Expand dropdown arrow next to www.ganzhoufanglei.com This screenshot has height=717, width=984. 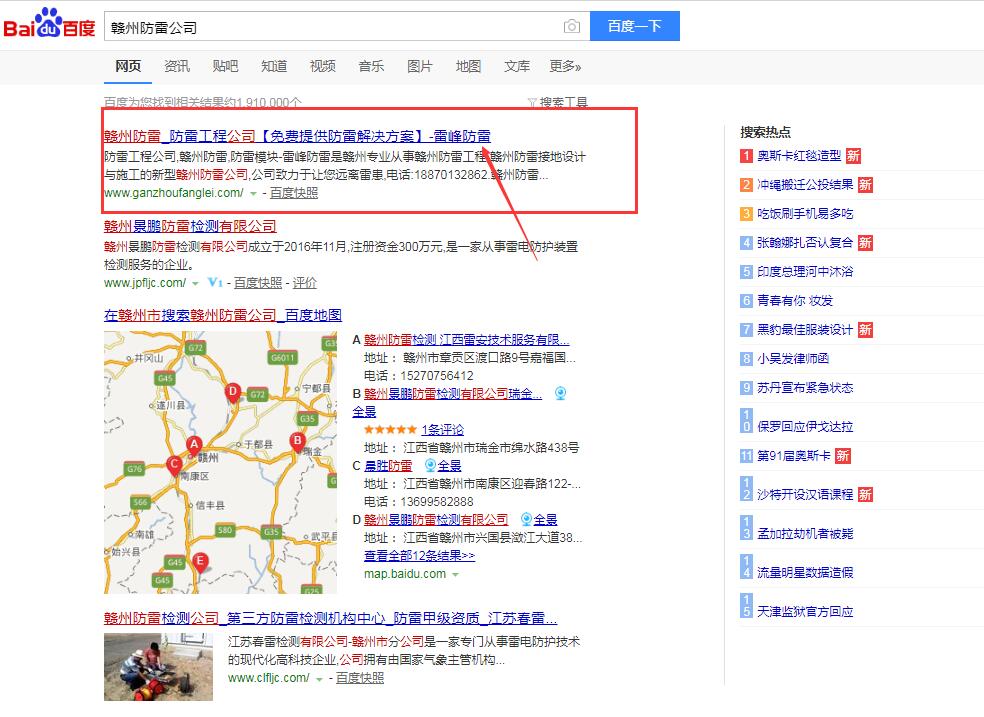click(253, 193)
